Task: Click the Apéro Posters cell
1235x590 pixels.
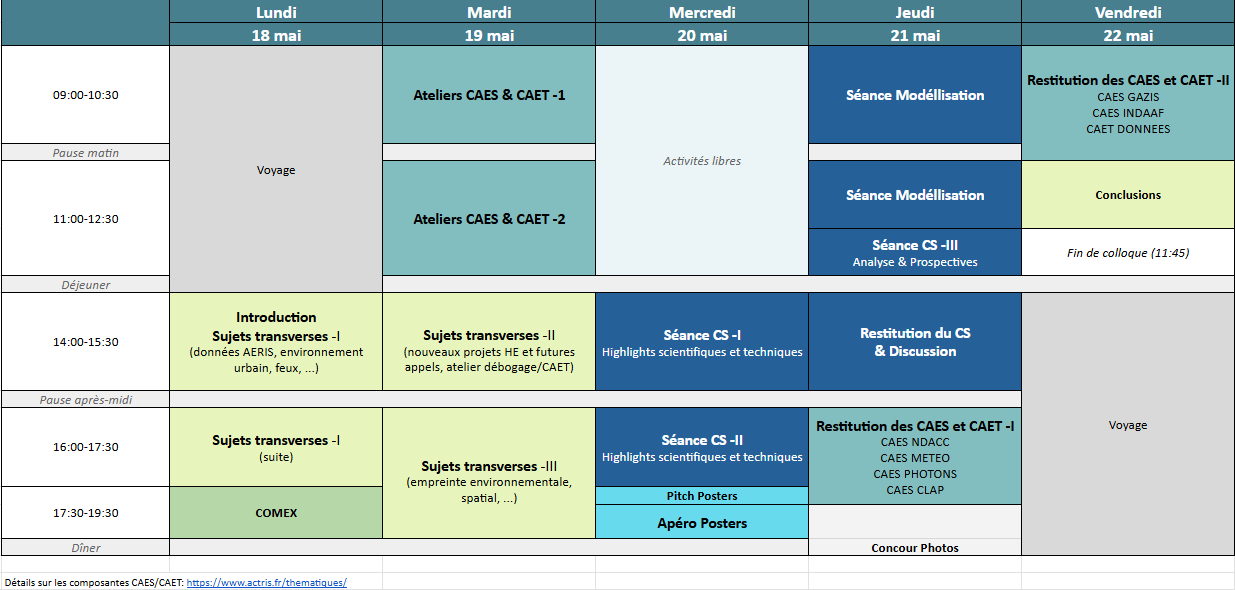Action: (702, 523)
